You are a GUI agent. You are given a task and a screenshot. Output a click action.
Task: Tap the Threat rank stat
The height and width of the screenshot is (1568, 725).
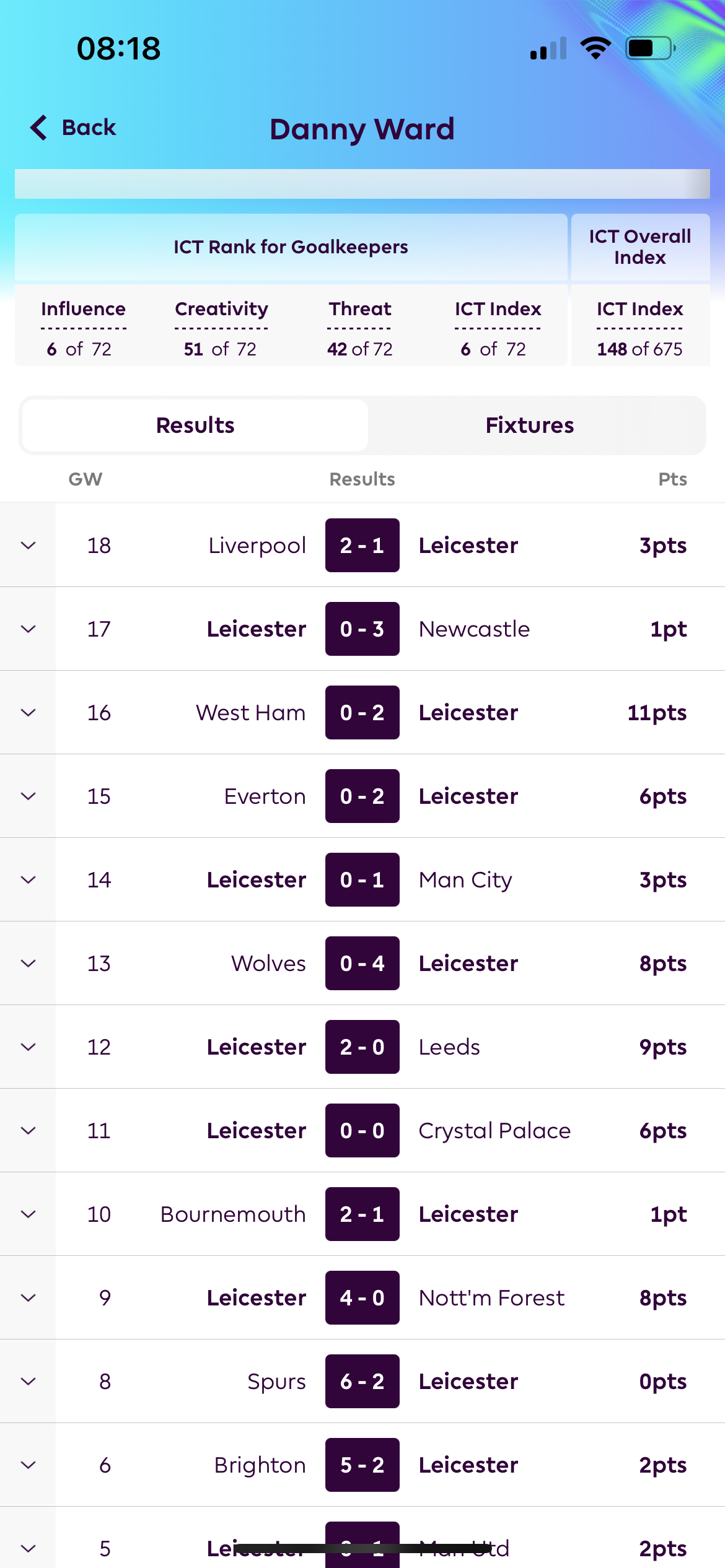pyautogui.click(x=360, y=329)
